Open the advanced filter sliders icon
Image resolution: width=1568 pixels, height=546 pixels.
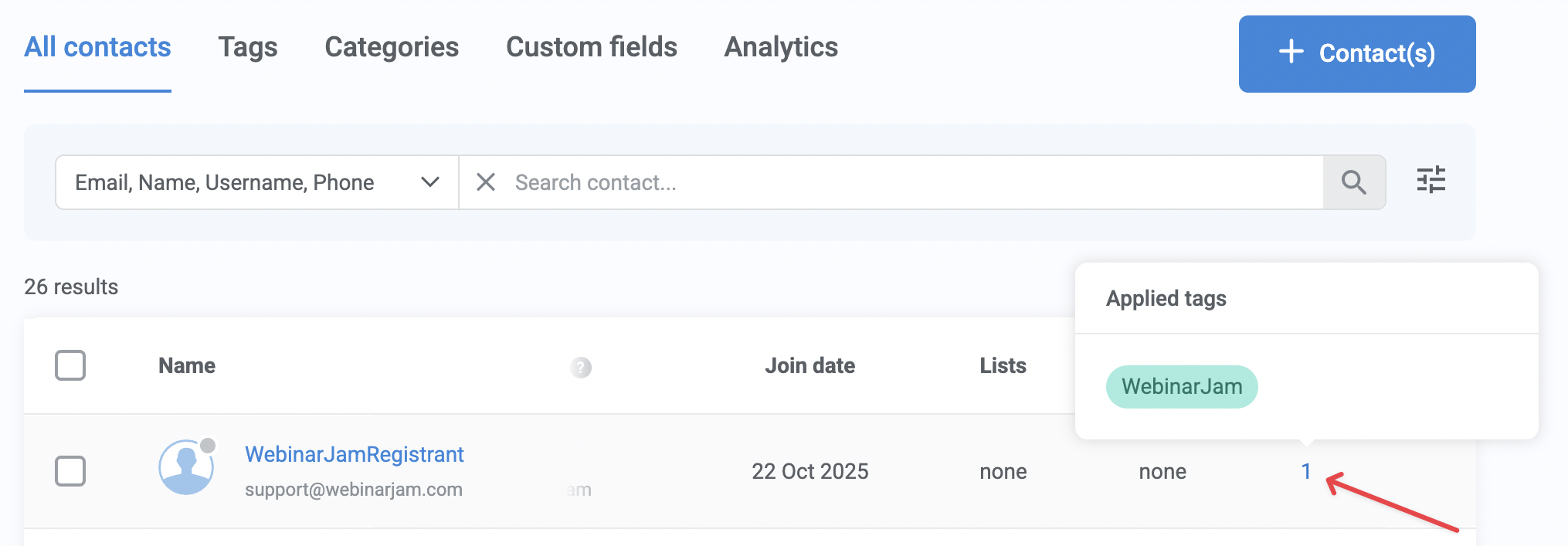click(x=1431, y=180)
